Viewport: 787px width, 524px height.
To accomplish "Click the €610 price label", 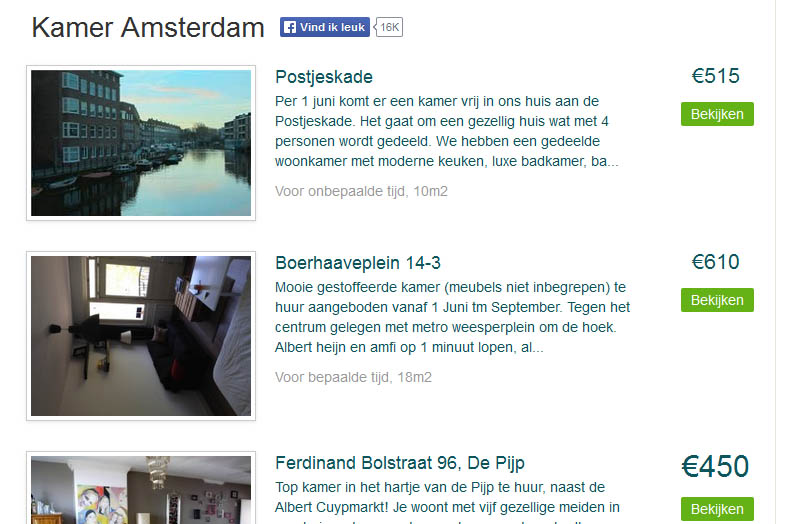I will (716, 261).
